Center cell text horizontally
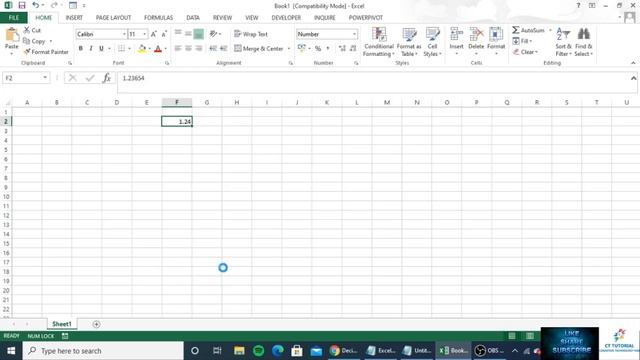 click(x=188, y=49)
